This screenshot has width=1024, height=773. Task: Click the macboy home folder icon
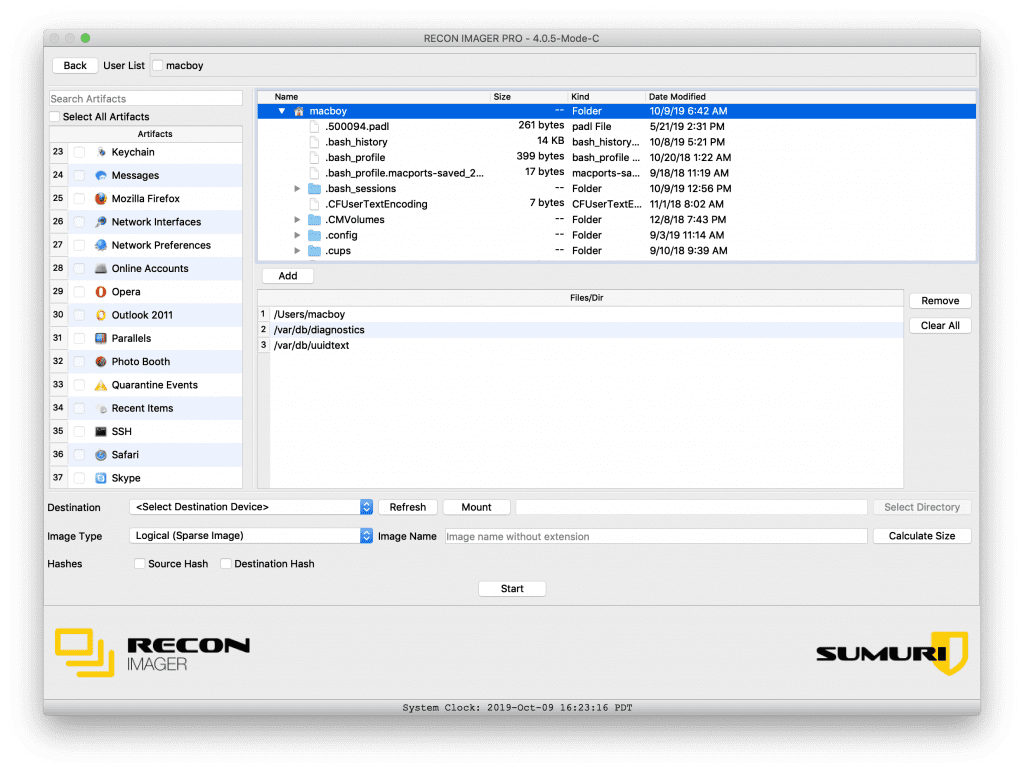click(x=299, y=111)
